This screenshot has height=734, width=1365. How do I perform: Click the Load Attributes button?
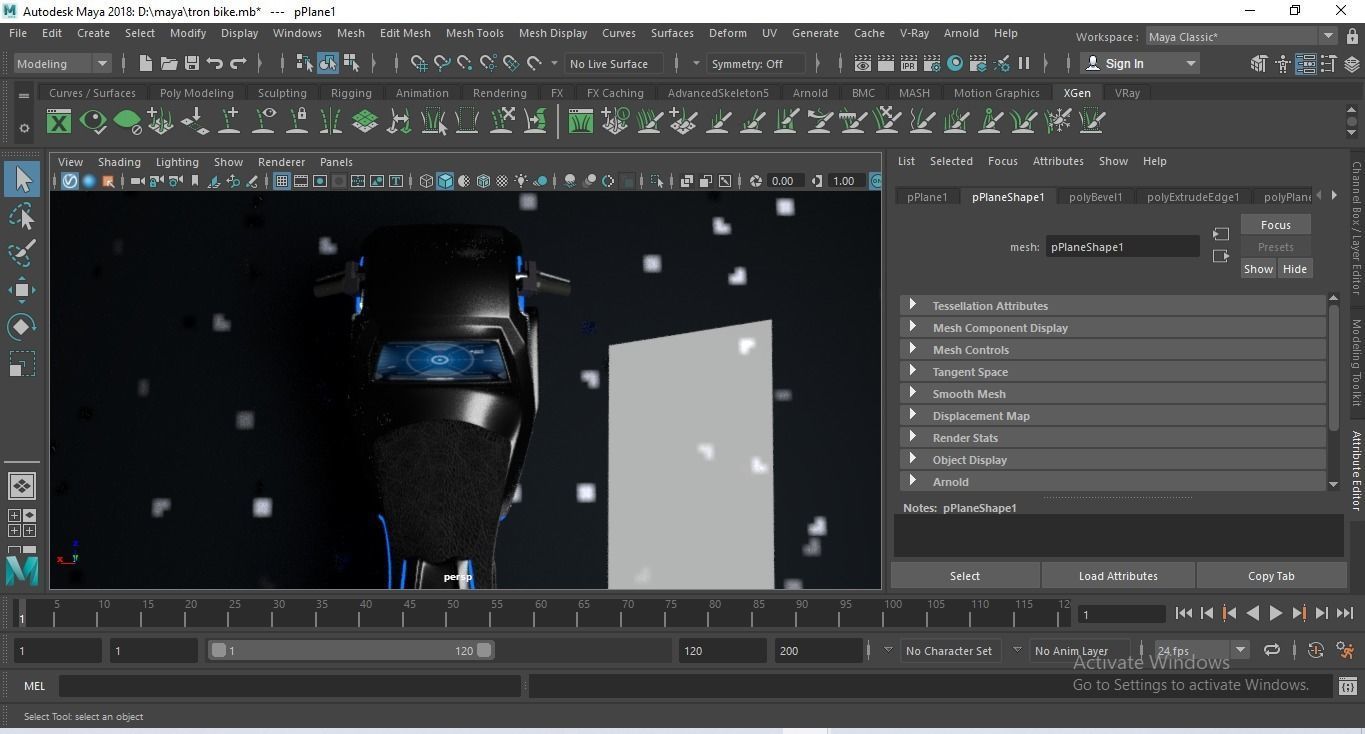[1117, 576]
